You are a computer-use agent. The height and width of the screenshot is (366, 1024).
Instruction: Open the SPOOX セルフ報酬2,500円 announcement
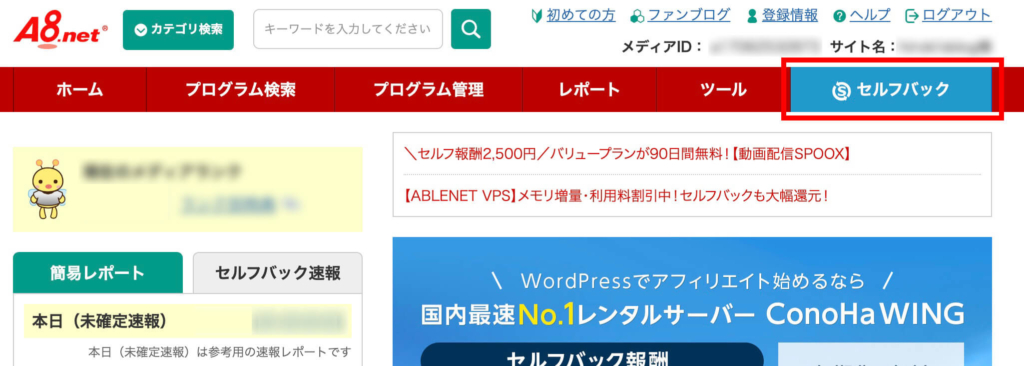627,154
